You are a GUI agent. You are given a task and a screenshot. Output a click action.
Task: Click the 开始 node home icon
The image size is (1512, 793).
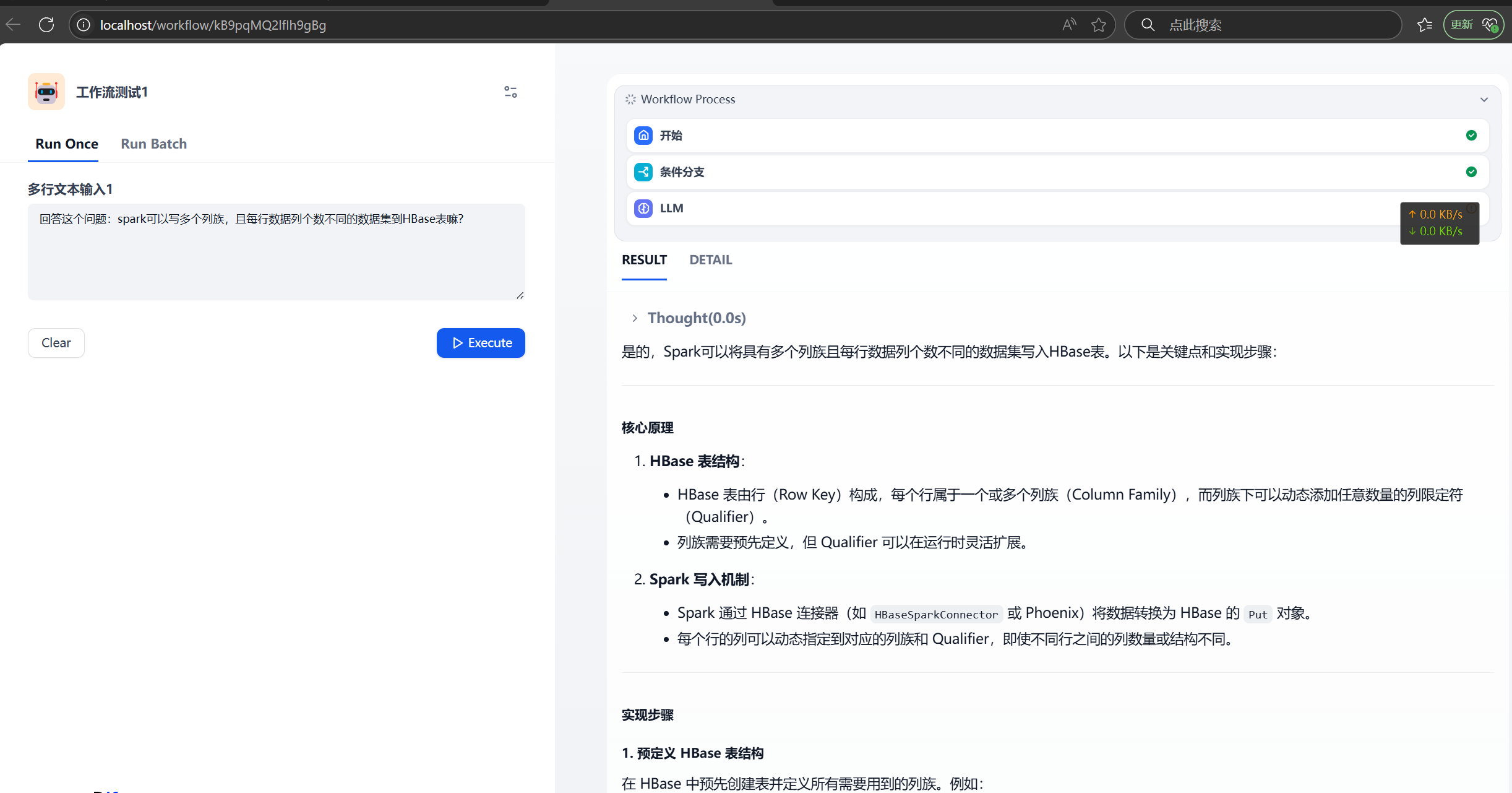pos(643,136)
